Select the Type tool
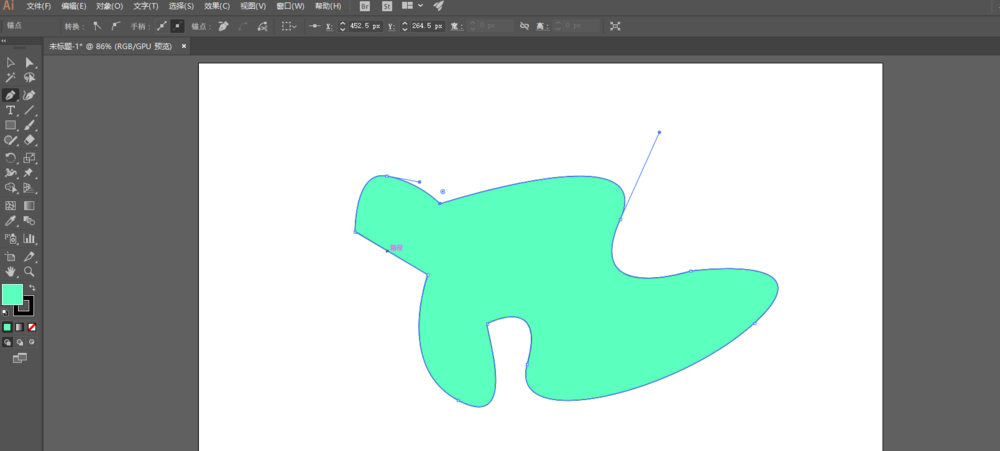 tap(11, 110)
